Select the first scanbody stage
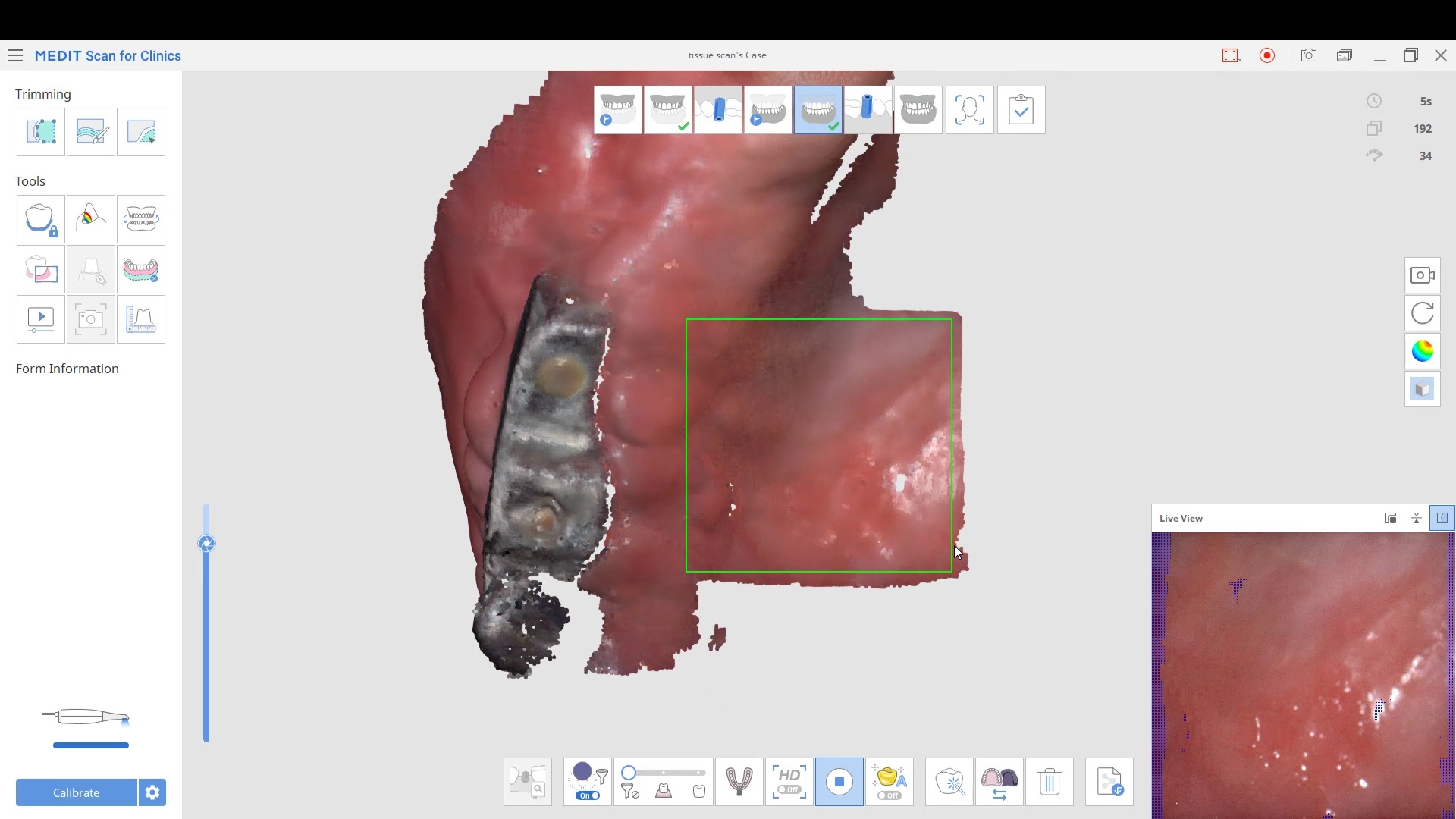This screenshot has width=1456, height=819. point(718,110)
